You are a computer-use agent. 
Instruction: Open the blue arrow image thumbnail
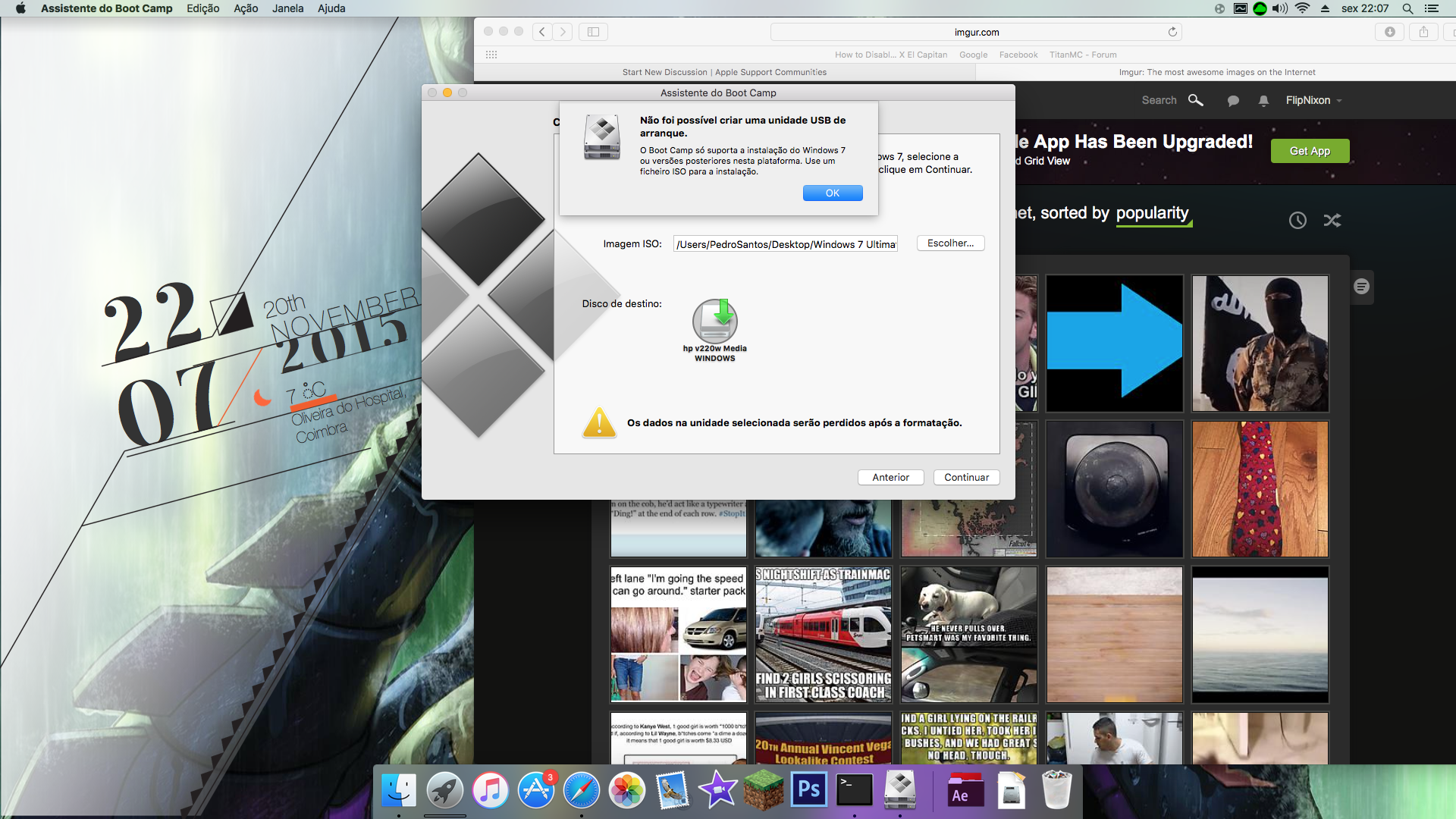pos(1114,343)
